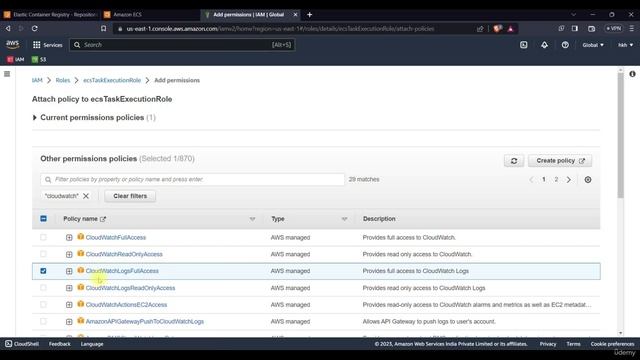
Task: Bookmark this page icon
Action: [104, 29]
